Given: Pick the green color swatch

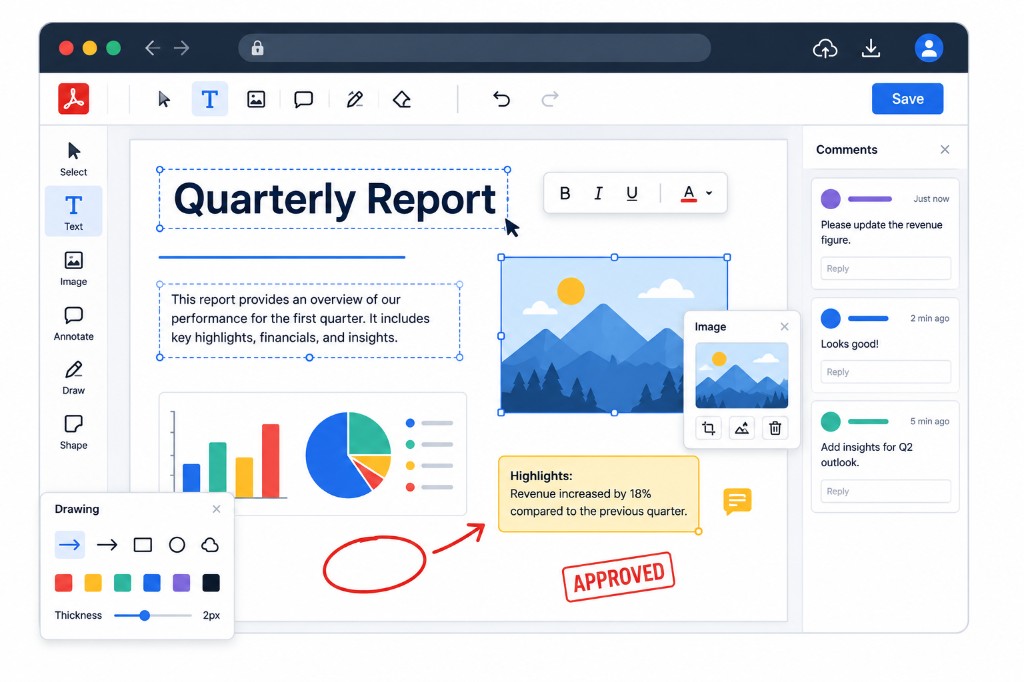Looking at the screenshot, I should pos(122,583).
